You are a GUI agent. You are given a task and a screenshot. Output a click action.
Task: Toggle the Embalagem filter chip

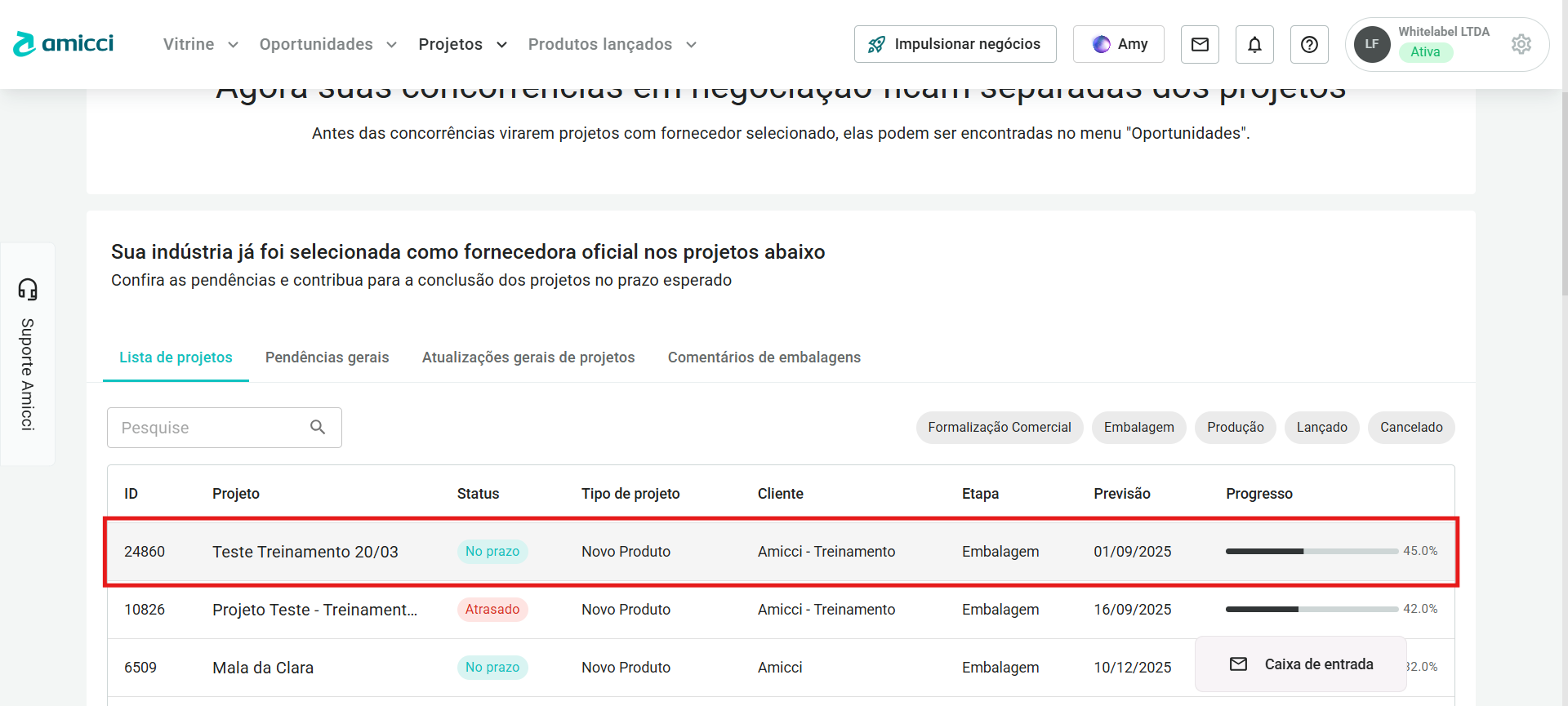pos(1138,428)
